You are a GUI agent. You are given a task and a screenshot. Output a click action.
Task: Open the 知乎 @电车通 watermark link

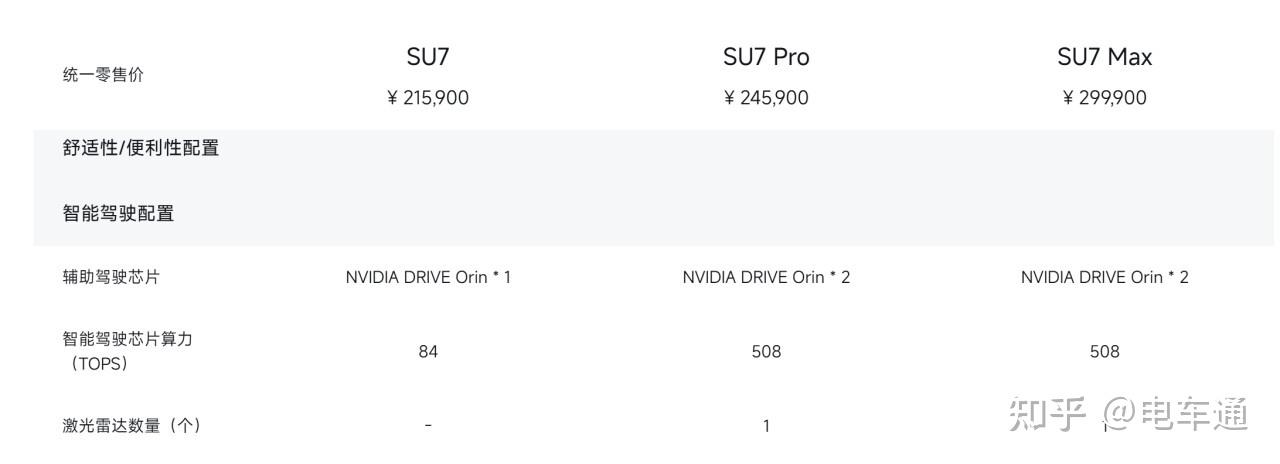click(1128, 413)
